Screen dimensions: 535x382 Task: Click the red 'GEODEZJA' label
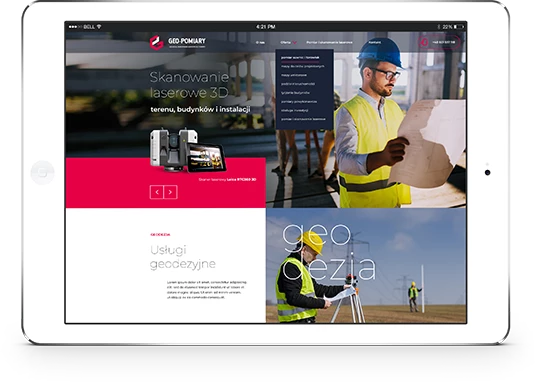point(160,235)
